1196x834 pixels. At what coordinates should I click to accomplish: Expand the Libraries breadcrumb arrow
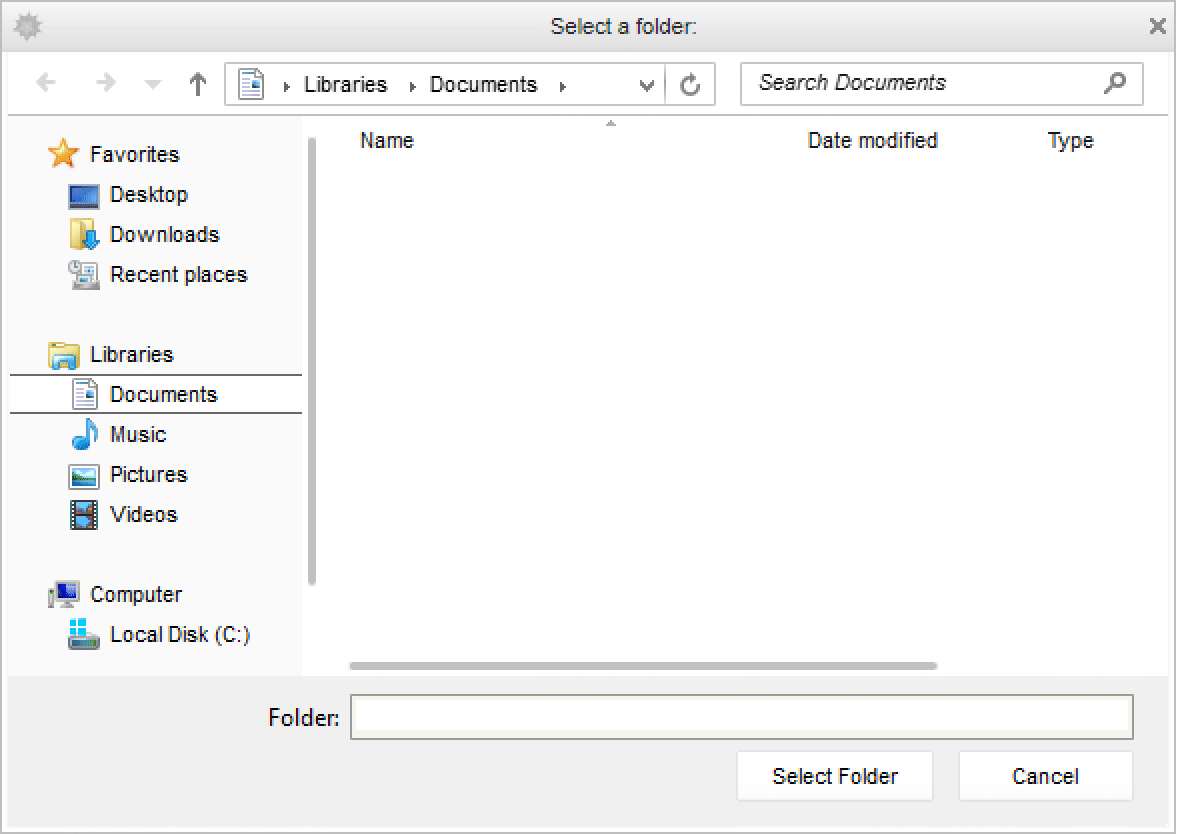click(412, 86)
